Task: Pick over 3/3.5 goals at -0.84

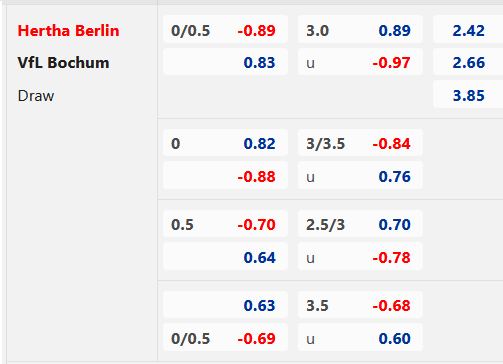Action: click(x=360, y=143)
